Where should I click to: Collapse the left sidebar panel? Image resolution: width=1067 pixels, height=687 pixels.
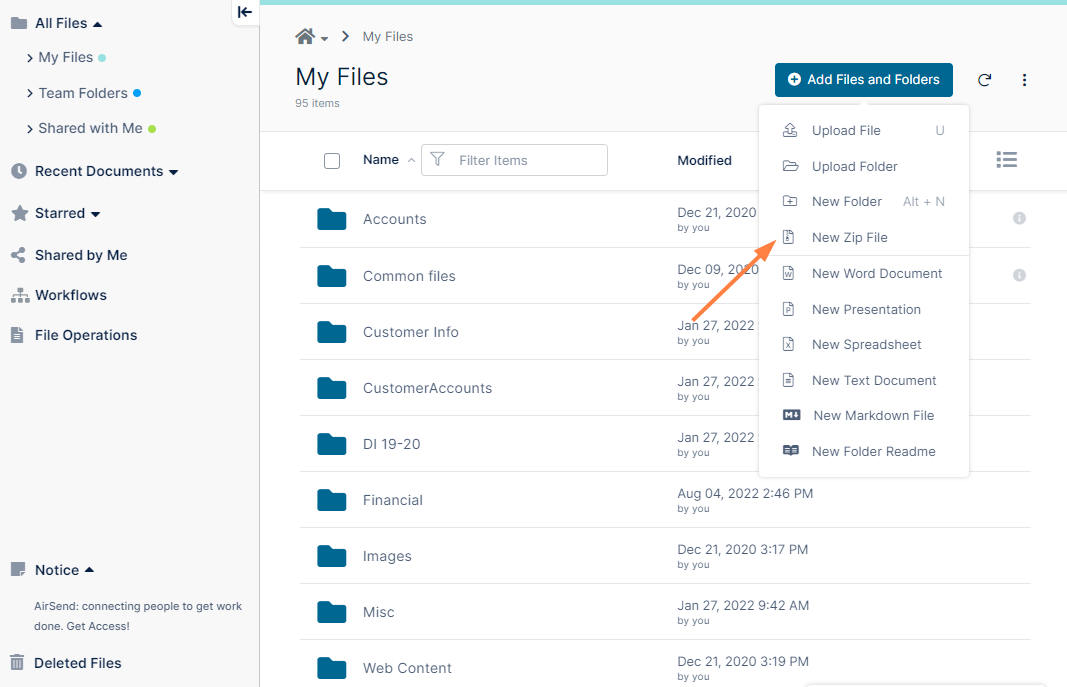(245, 12)
